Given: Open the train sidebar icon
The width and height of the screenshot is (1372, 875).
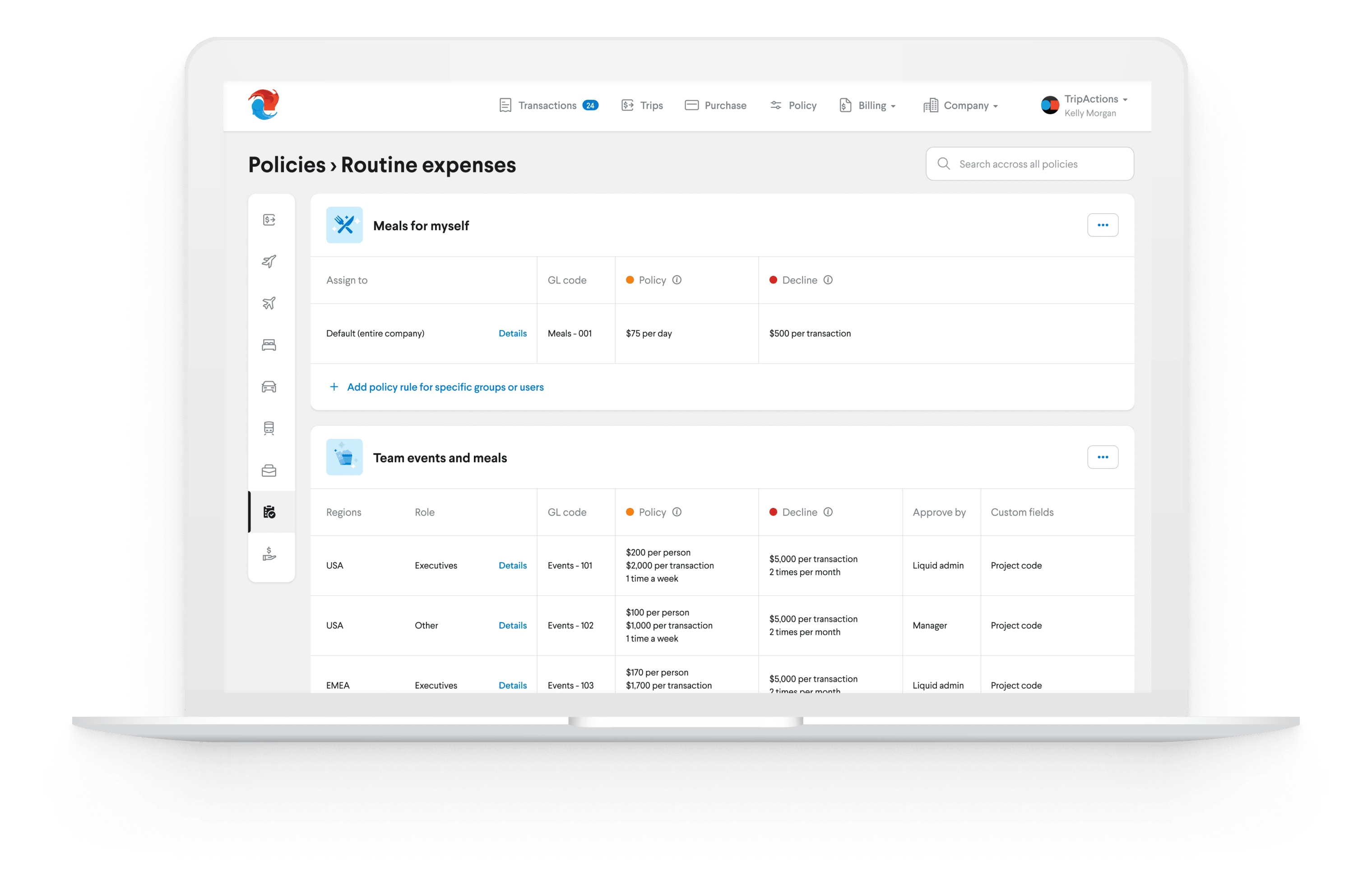Looking at the screenshot, I should pos(269,428).
